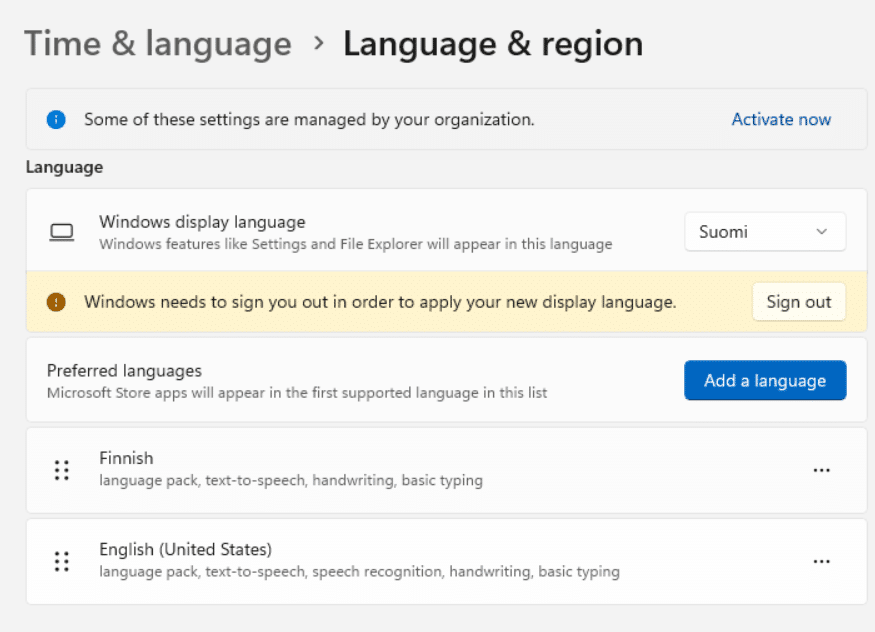The image size is (875, 632).
Task: Open the three-dot menu for English (United States)
Action: tap(821, 561)
